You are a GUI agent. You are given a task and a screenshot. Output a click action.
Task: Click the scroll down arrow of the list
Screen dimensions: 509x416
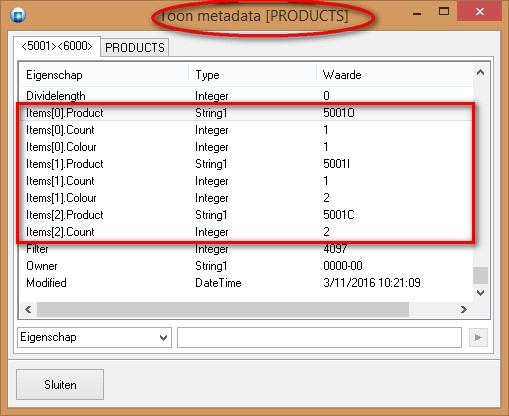[480, 293]
